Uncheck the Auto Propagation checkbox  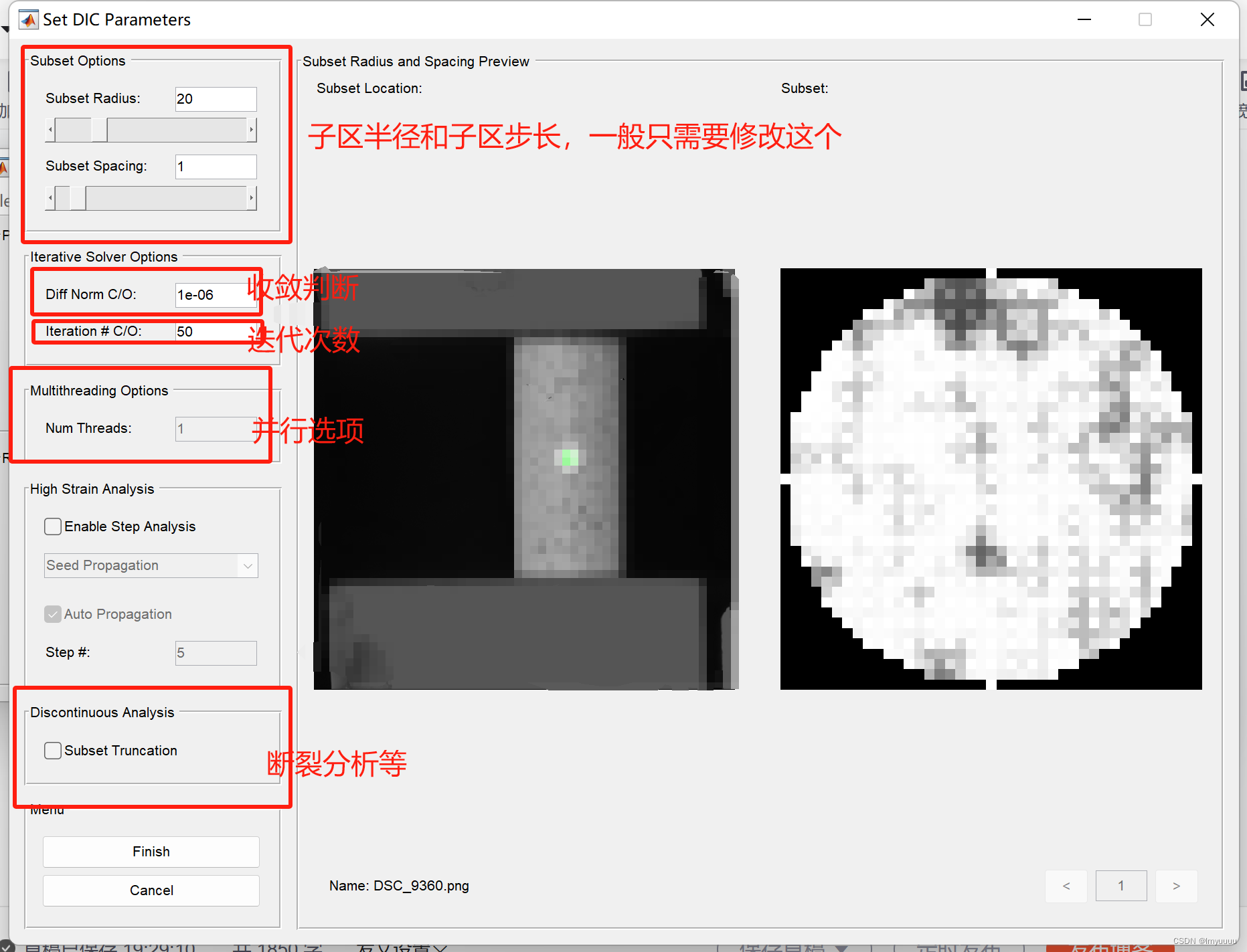[52, 613]
